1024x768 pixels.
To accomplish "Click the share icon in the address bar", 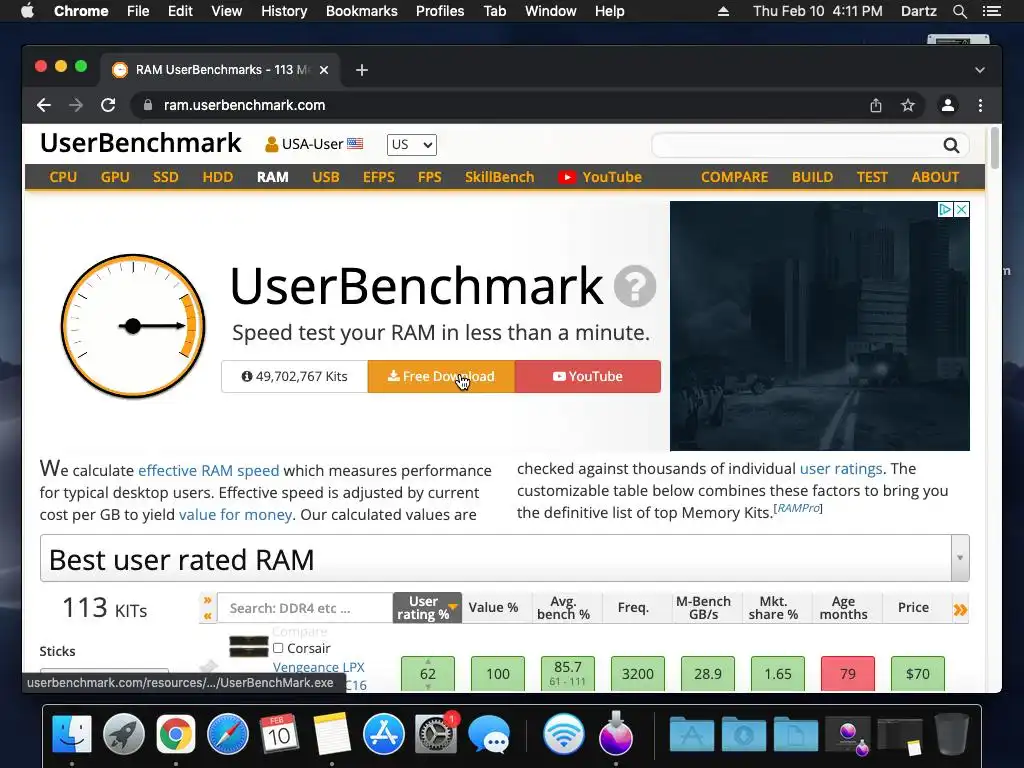I will [x=876, y=105].
